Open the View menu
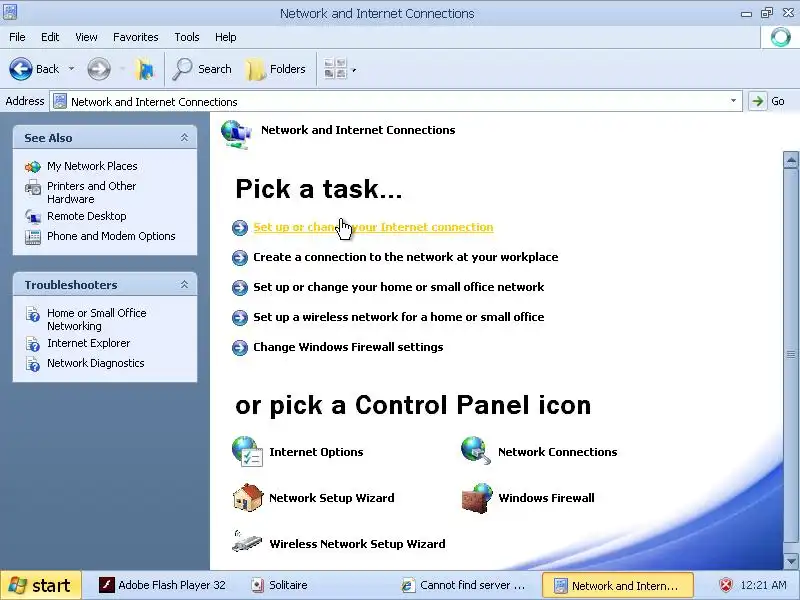The image size is (800, 600). [x=86, y=37]
